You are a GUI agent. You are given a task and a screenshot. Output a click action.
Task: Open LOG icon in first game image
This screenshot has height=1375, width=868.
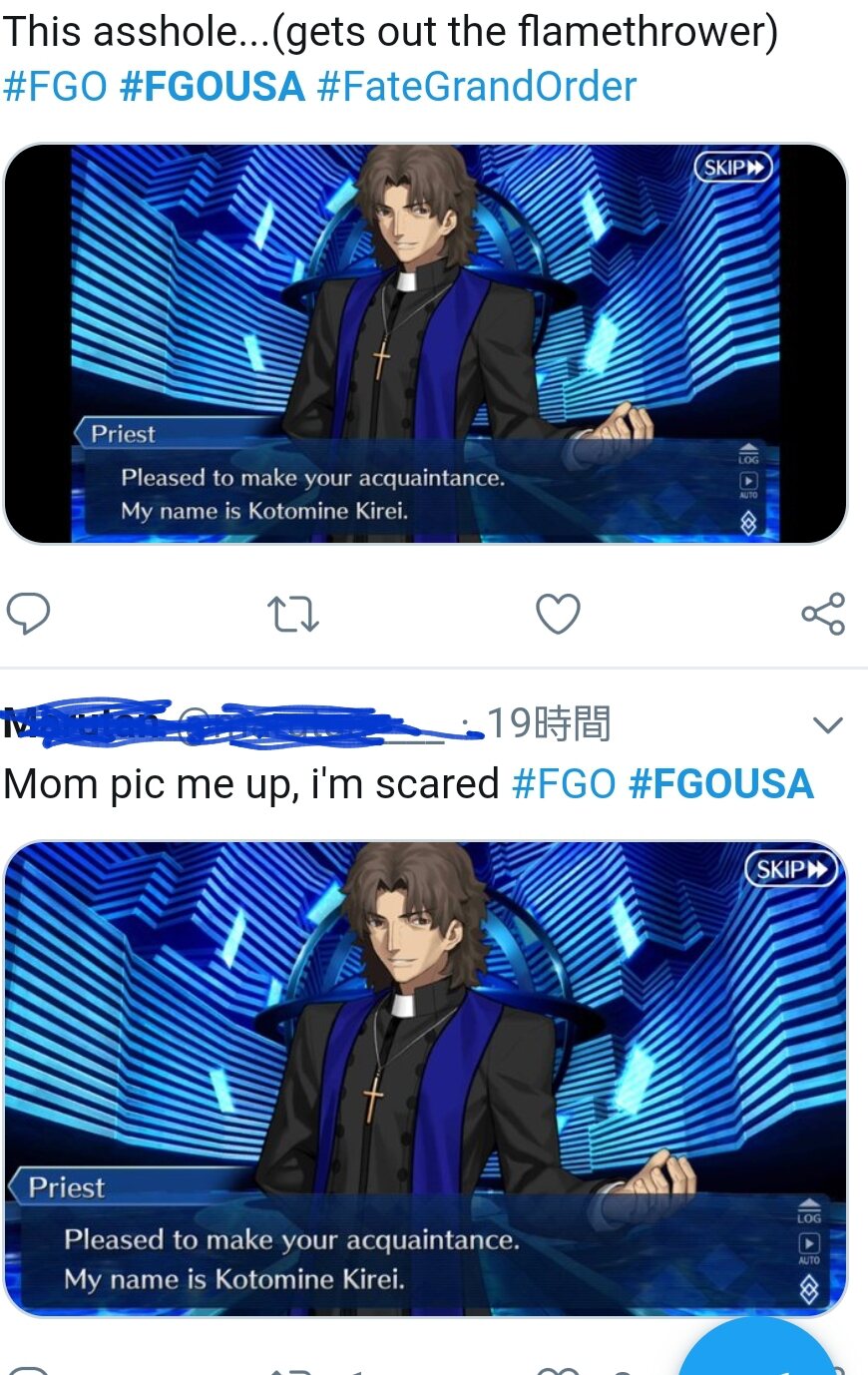[x=748, y=454]
